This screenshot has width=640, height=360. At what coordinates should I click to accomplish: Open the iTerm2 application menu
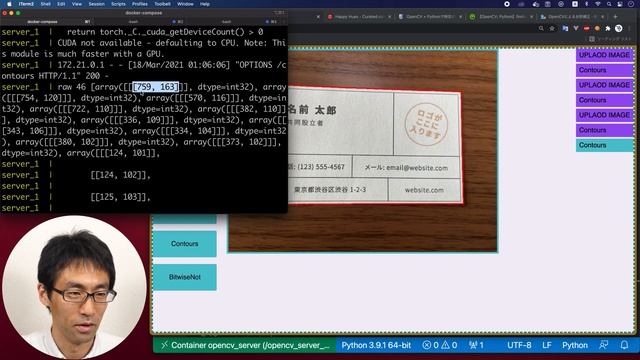[x=26, y=4]
